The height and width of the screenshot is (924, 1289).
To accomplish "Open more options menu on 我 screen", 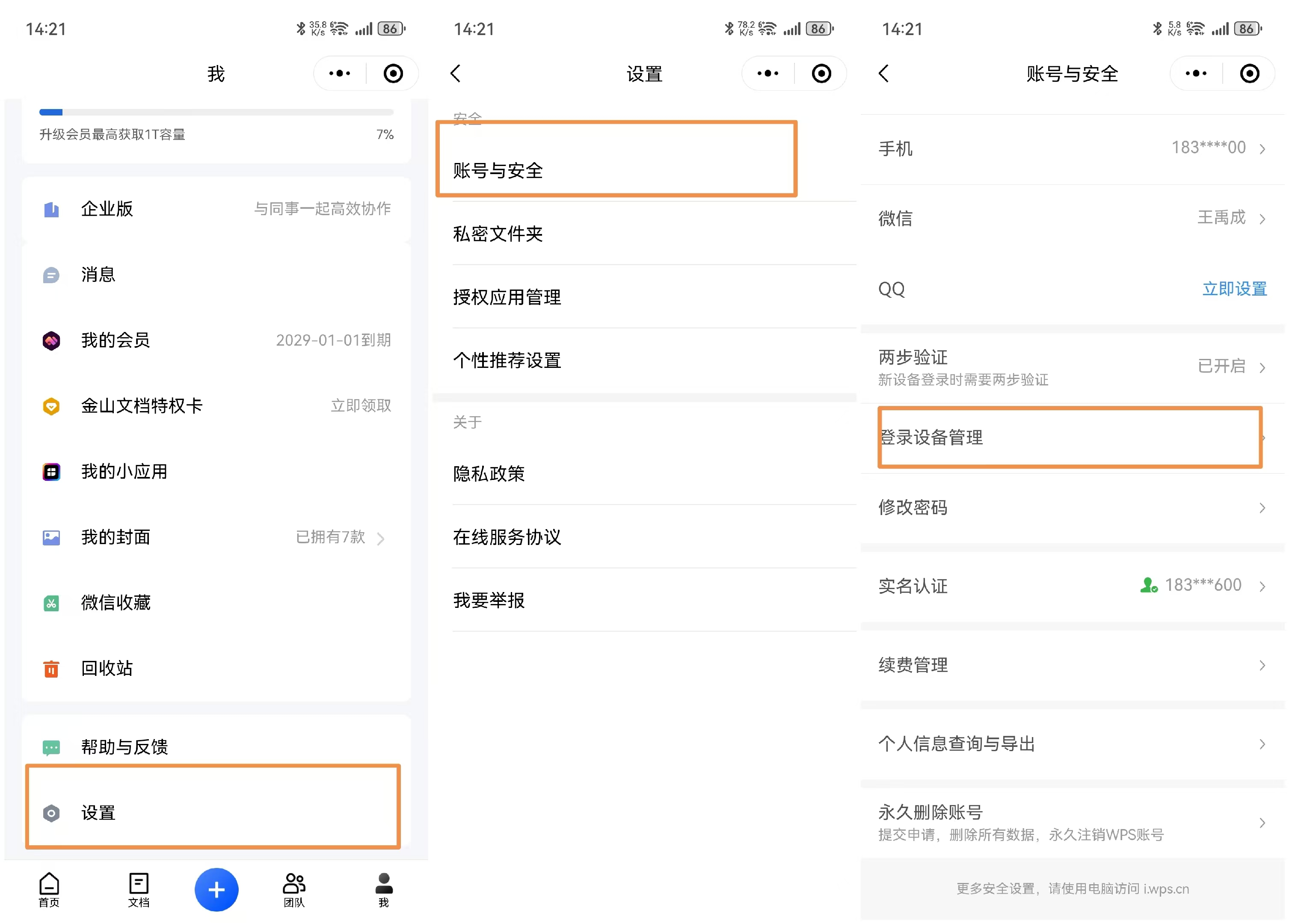I will click(340, 73).
